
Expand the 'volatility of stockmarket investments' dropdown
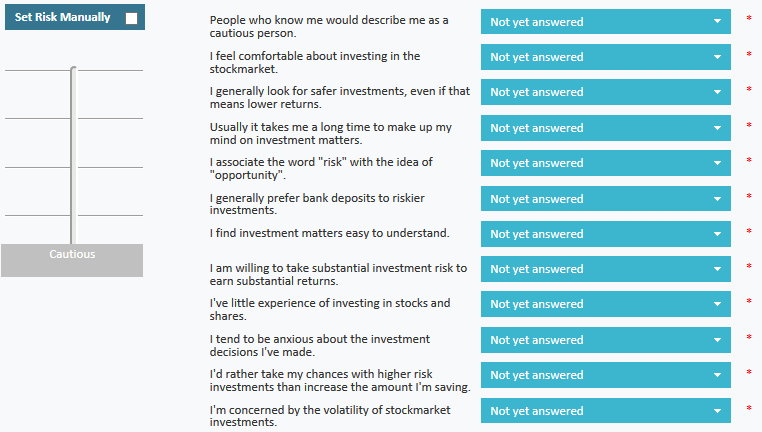[605, 411]
